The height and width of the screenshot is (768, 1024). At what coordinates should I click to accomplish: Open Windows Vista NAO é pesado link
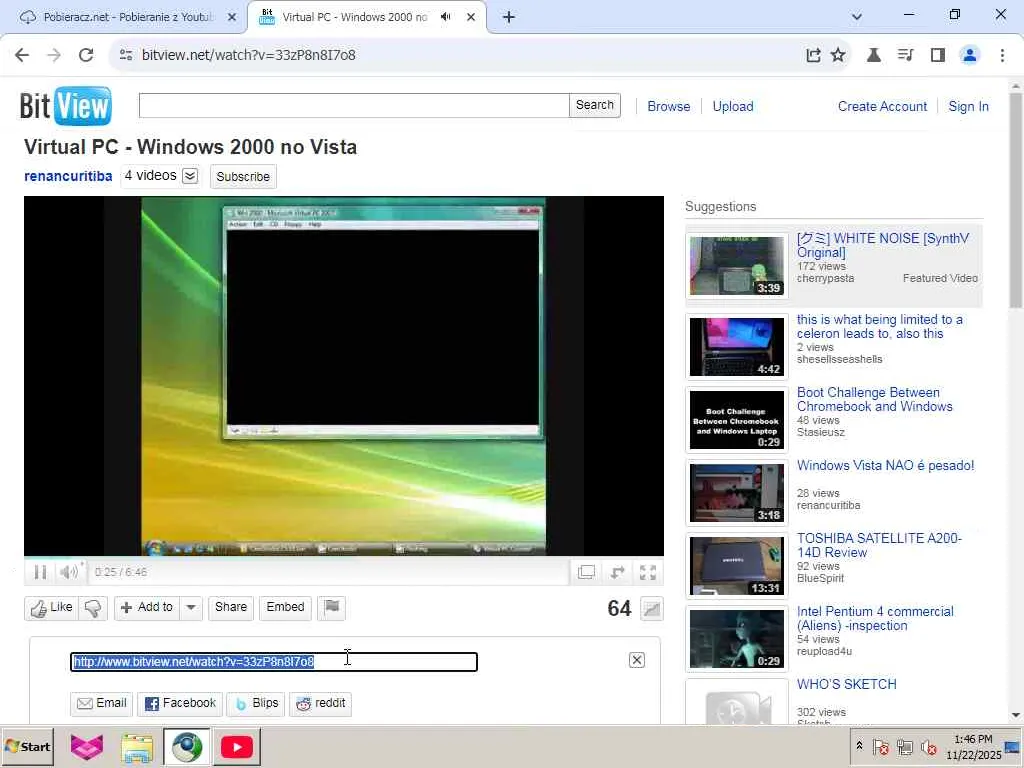tap(885, 466)
